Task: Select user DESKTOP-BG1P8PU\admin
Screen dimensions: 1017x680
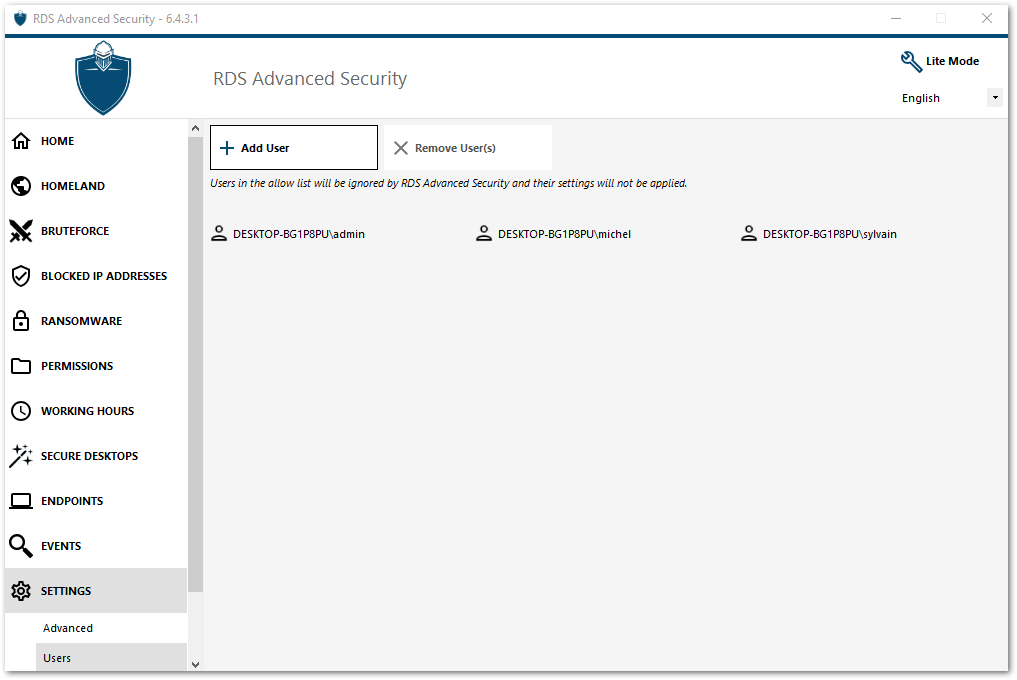Action: (x=288, y=234)
